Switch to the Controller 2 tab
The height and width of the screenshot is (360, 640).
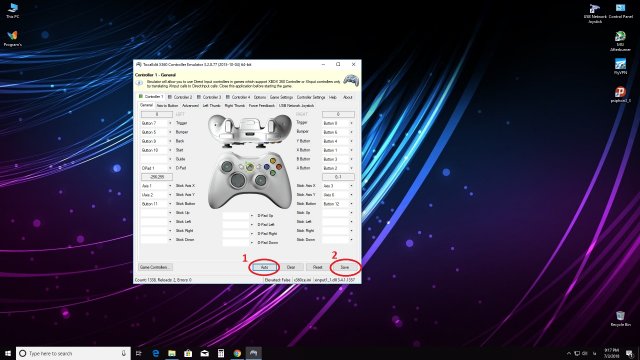point(180,97)
